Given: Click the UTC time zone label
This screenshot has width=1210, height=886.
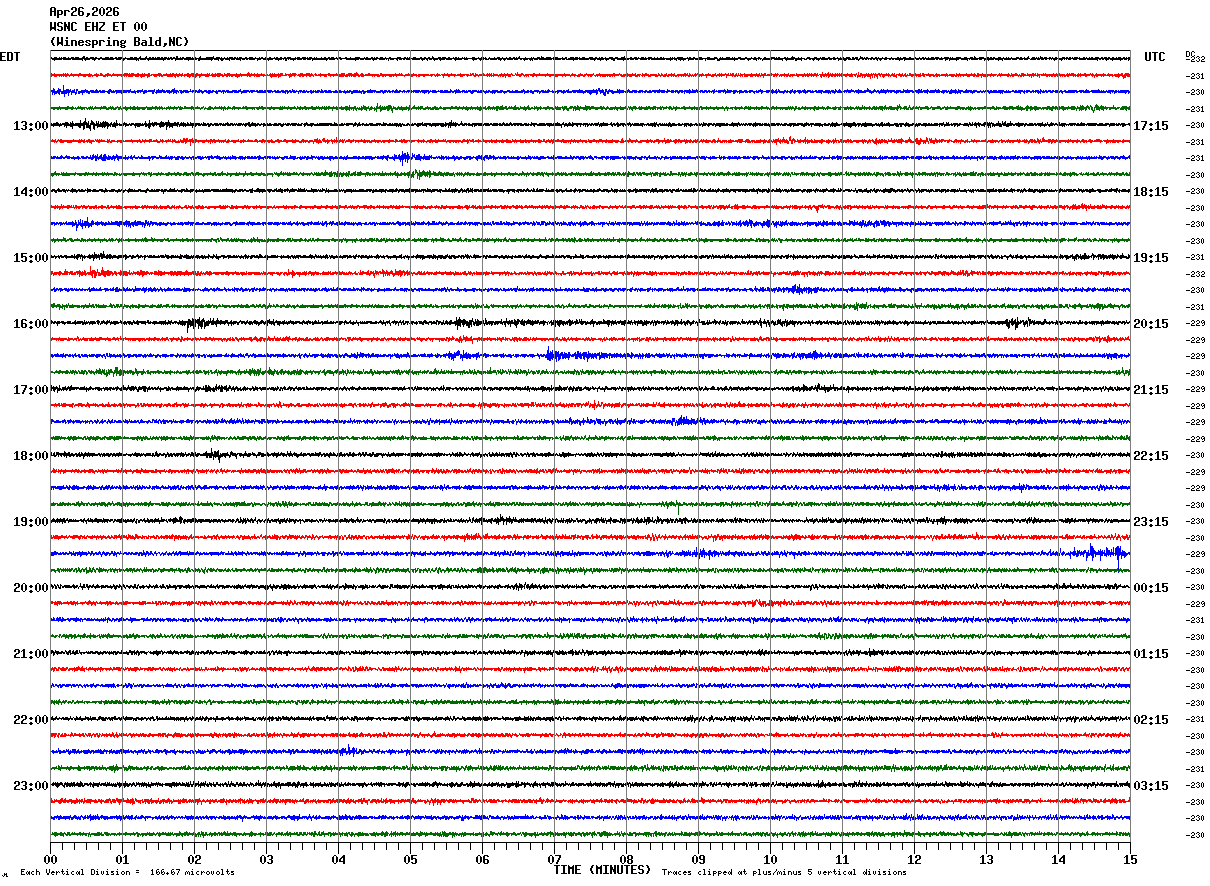Looking at the screenshot, I should (x=1155, y=57).
